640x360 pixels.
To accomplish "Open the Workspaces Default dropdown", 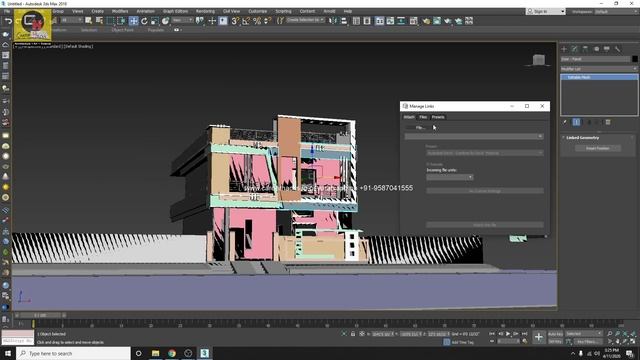I will pos(616,11).
